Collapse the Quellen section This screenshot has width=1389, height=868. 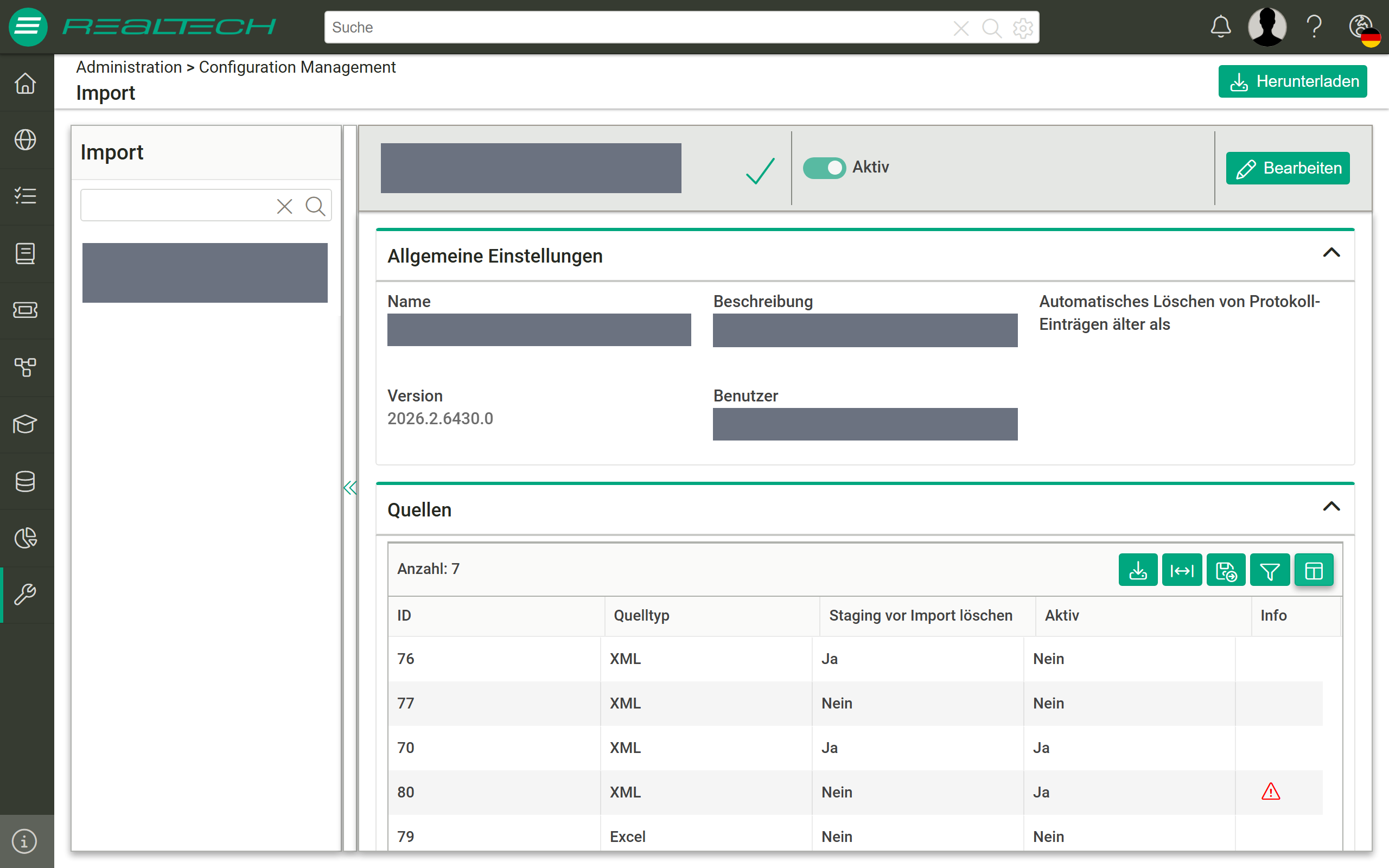(1331, 506)
